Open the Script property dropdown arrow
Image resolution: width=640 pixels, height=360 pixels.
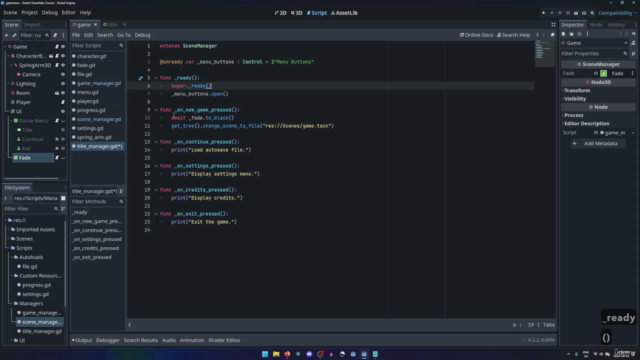[633, 133]
